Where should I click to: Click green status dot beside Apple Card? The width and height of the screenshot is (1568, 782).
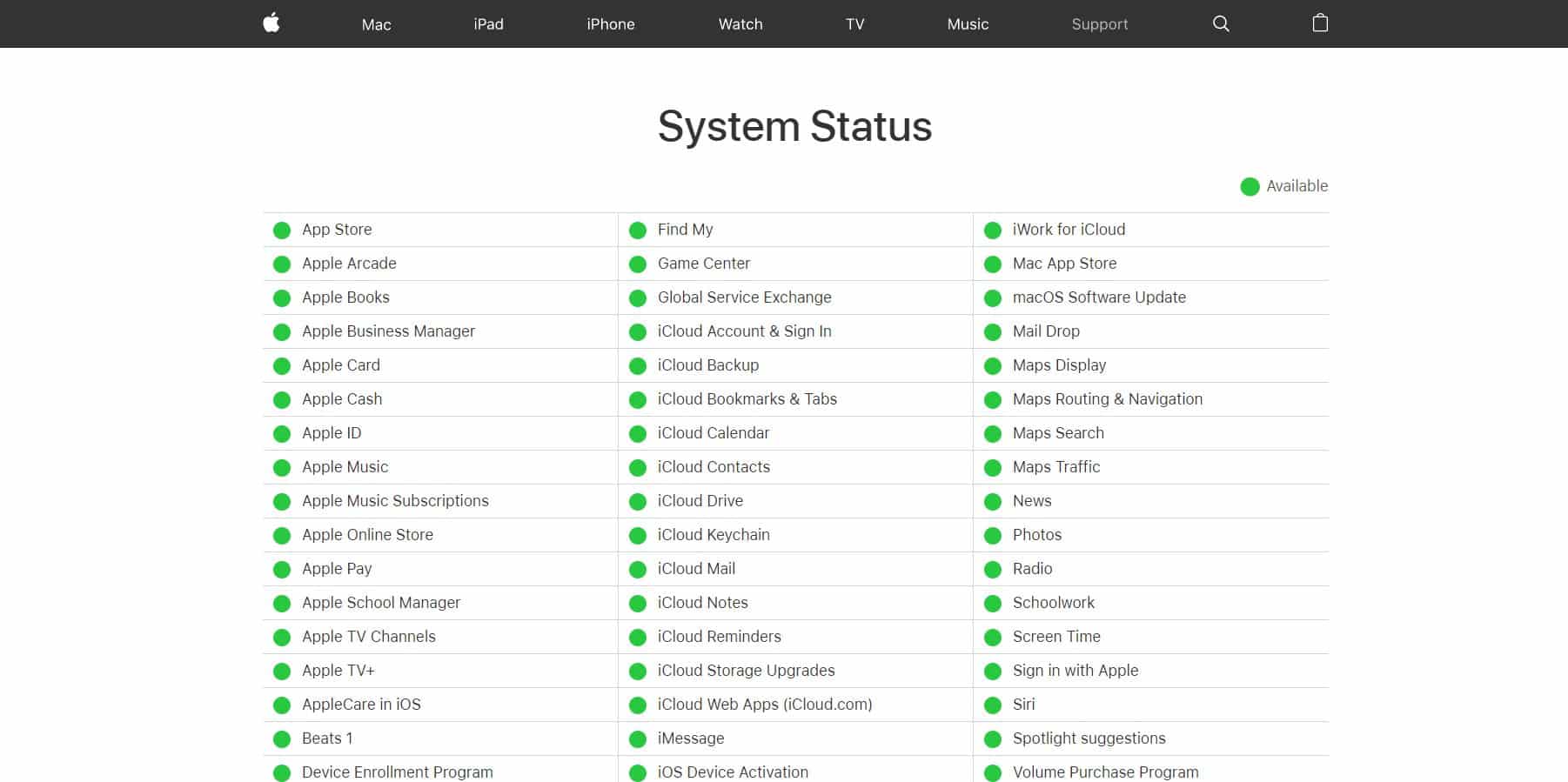(282, 366)
